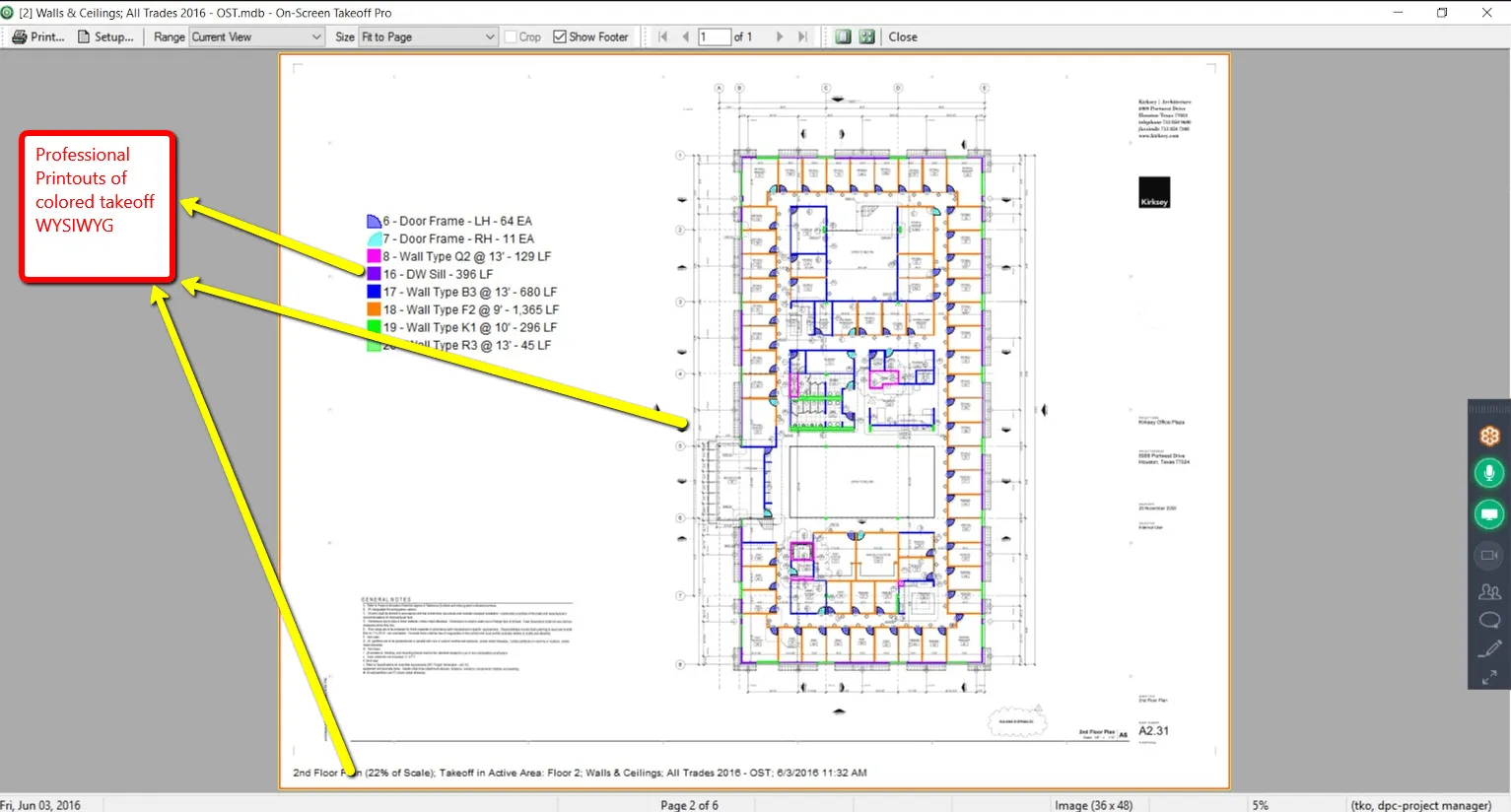This screenshot has height=812, width=1511.
Task: Click the 5% zoom value in status bar
Action: point(1261,805)
